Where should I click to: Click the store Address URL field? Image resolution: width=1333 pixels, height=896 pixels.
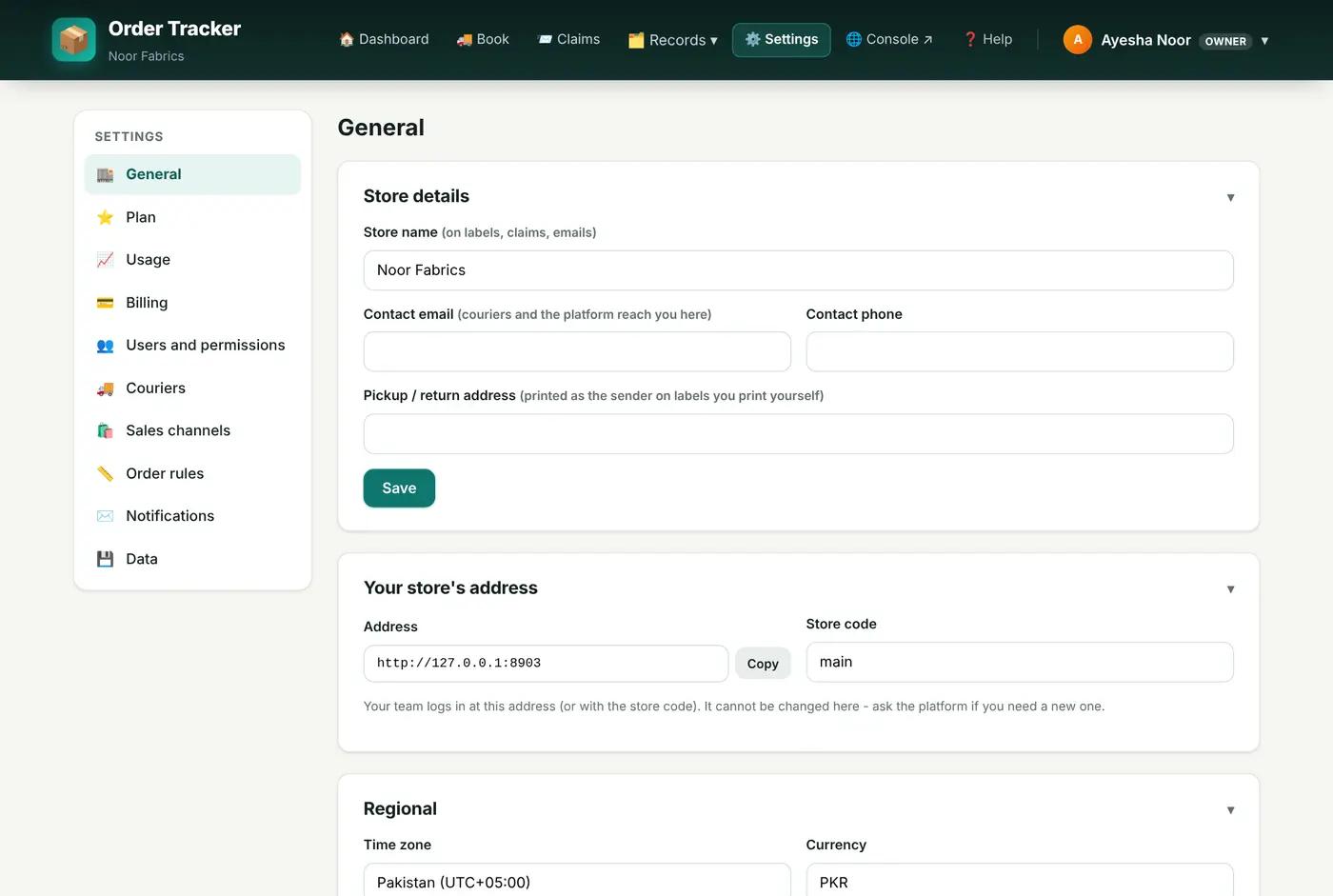pos(546,664)
